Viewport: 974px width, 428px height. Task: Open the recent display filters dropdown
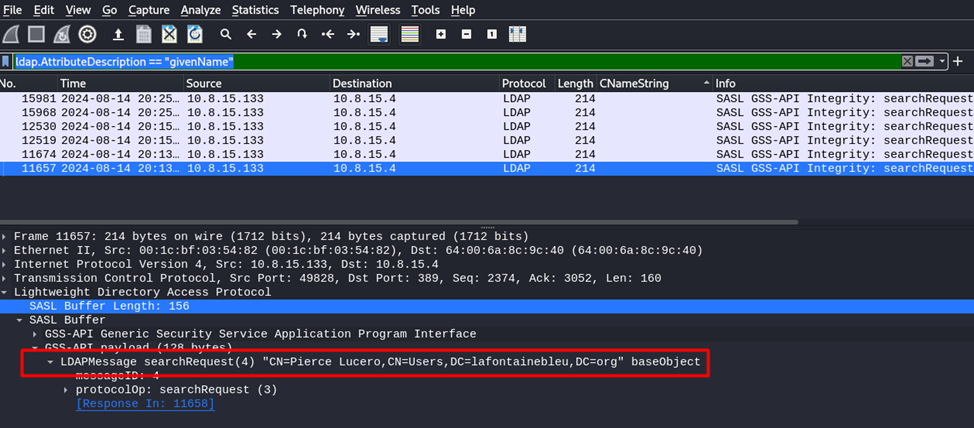pos(942,61)
